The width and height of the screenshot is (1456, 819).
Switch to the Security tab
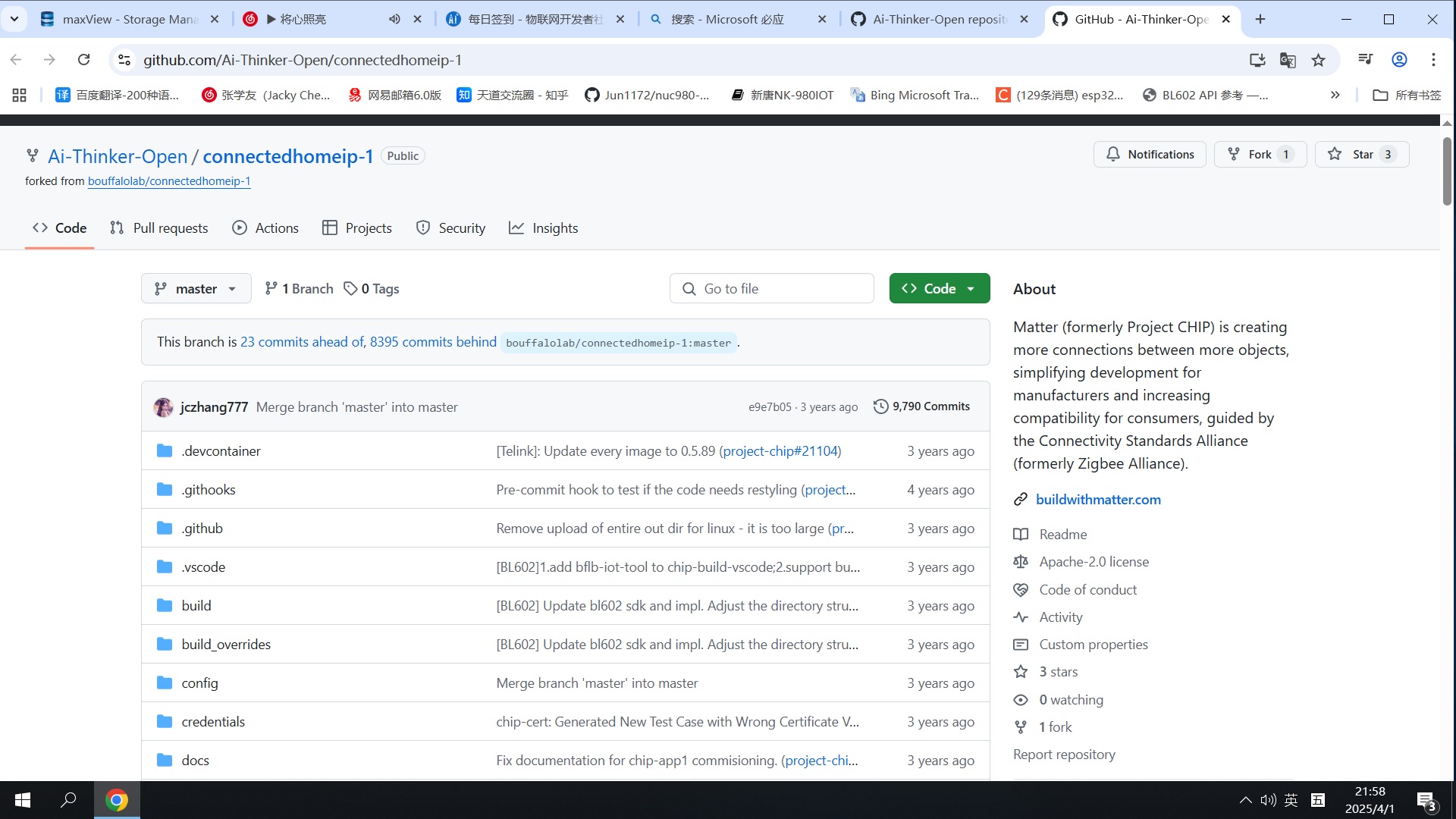450,227
